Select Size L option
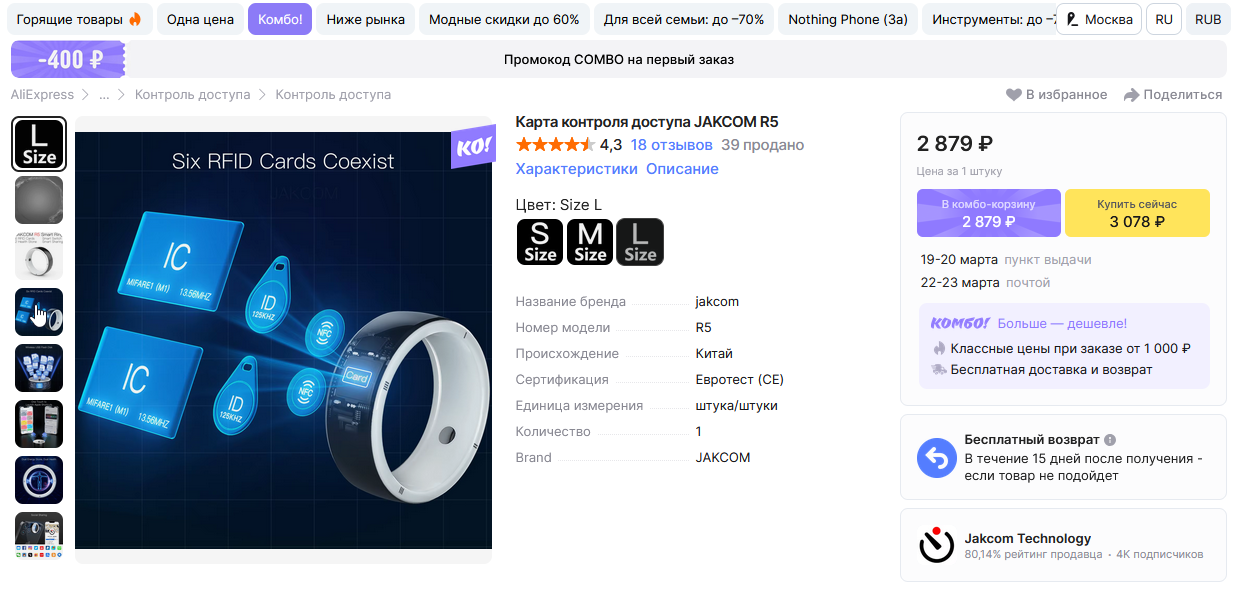 pyautogui.click(x=640, y=242)
